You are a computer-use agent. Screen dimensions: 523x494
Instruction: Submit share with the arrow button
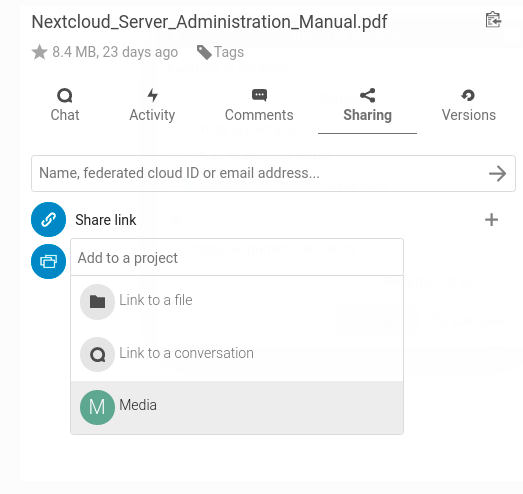[x=497, y=173]
